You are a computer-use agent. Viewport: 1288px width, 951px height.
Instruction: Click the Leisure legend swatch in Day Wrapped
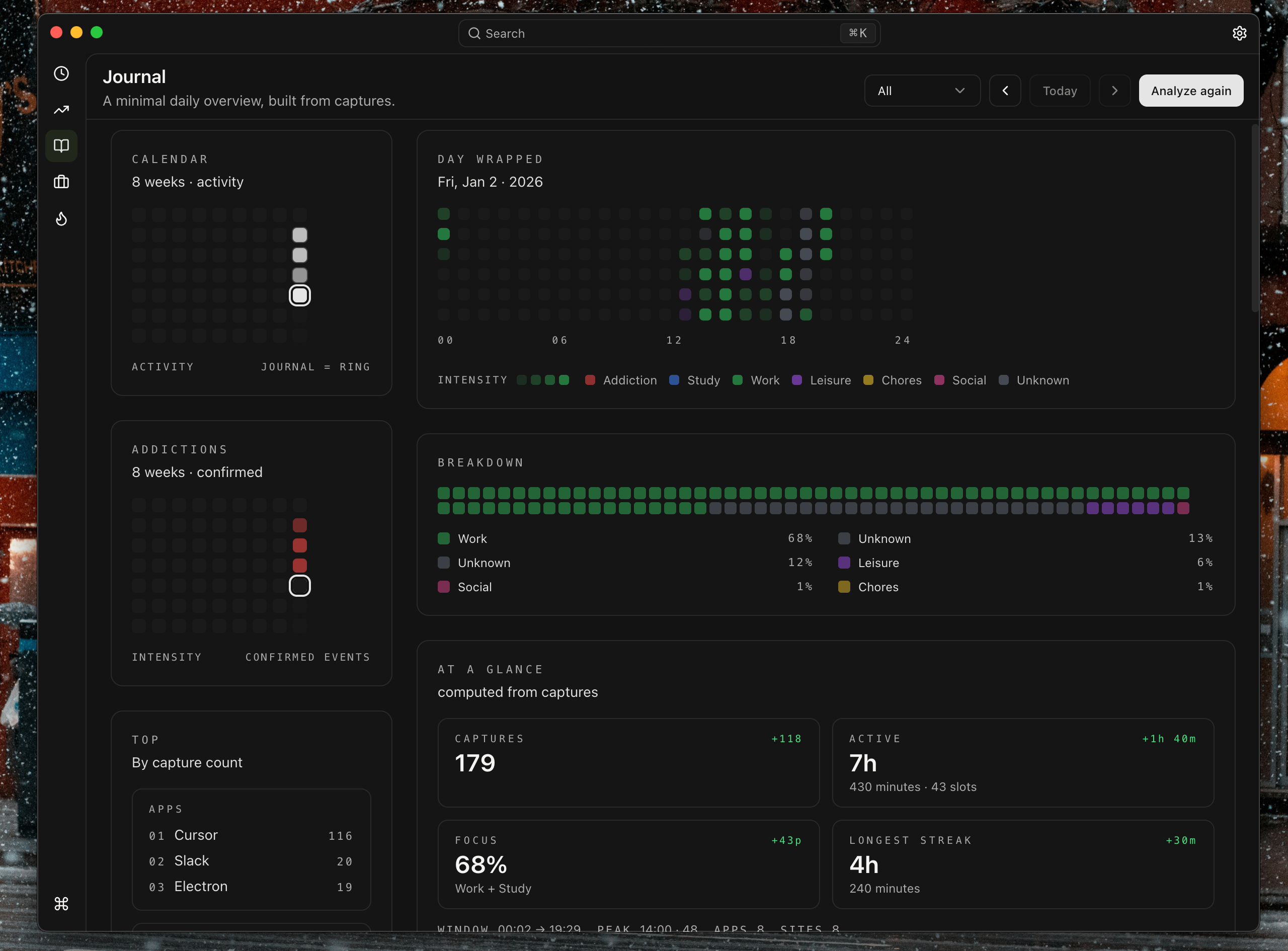[796, 380]
